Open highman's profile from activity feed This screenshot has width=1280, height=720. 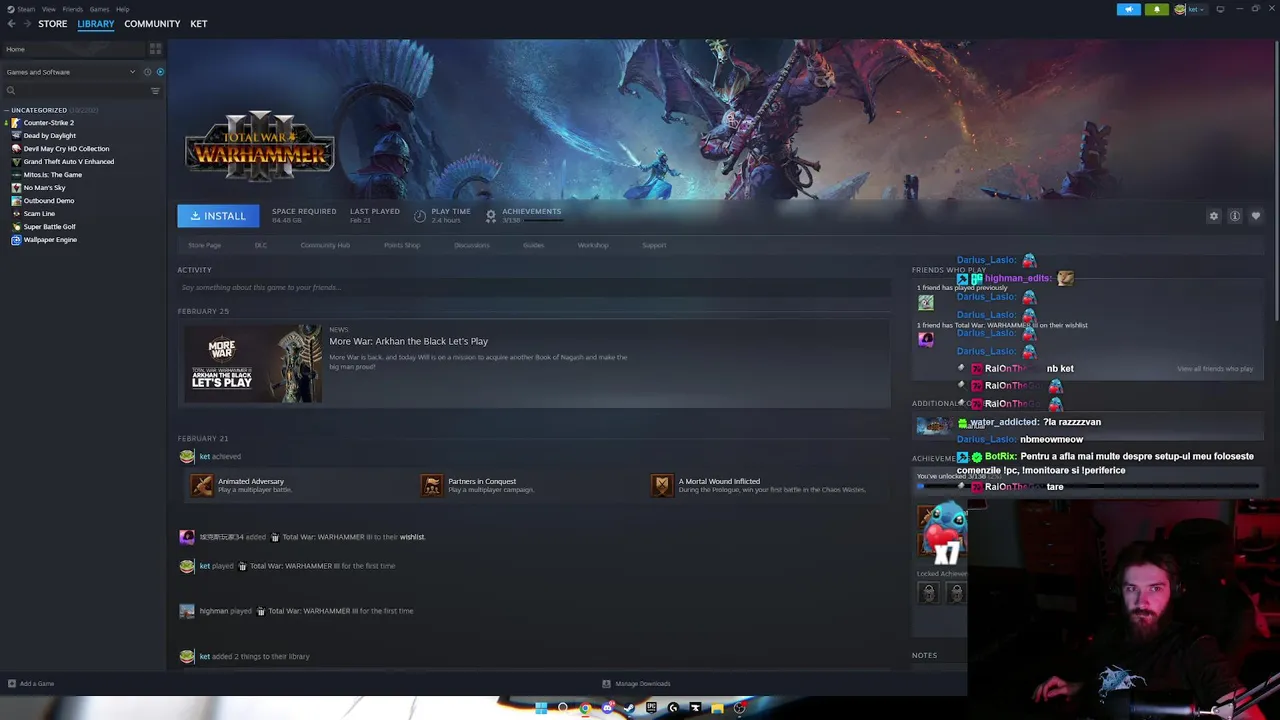[x=213, y=611]
